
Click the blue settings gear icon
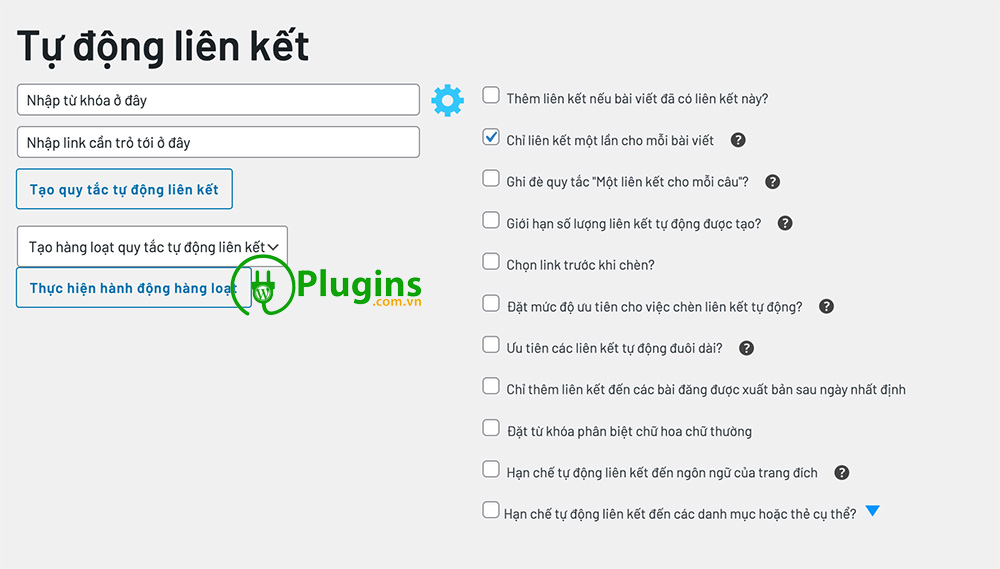tap(447, 100)
